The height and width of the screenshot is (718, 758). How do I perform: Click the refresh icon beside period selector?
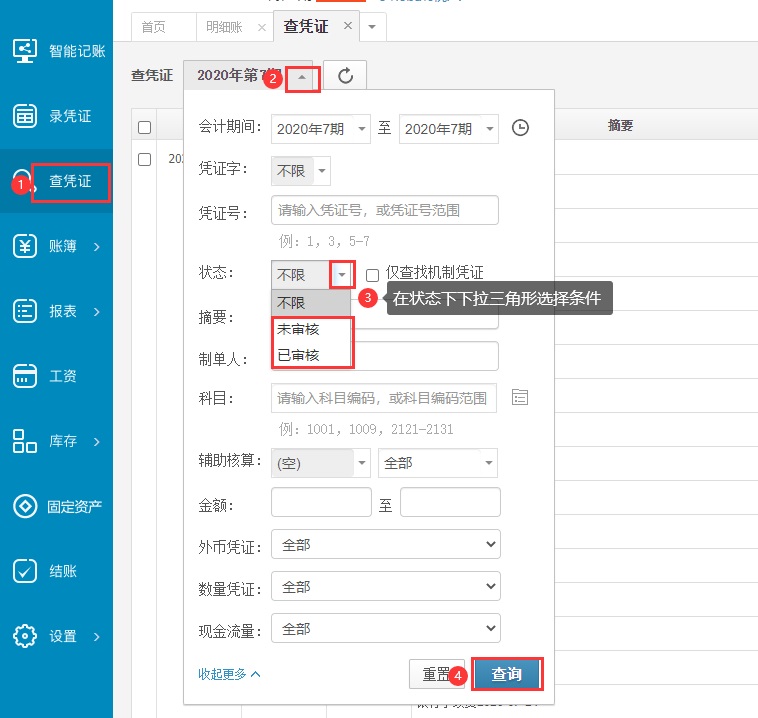pyautogui.click(x=345, y=76)
